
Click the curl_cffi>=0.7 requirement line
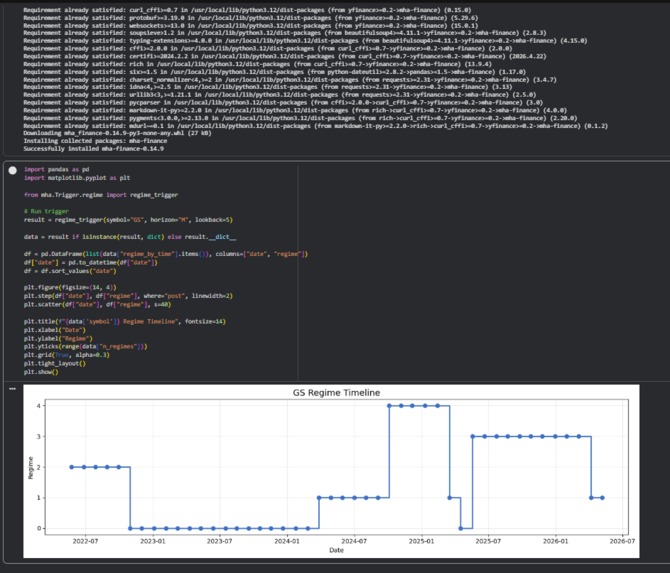pyautogui.click(x=247, y=10)
